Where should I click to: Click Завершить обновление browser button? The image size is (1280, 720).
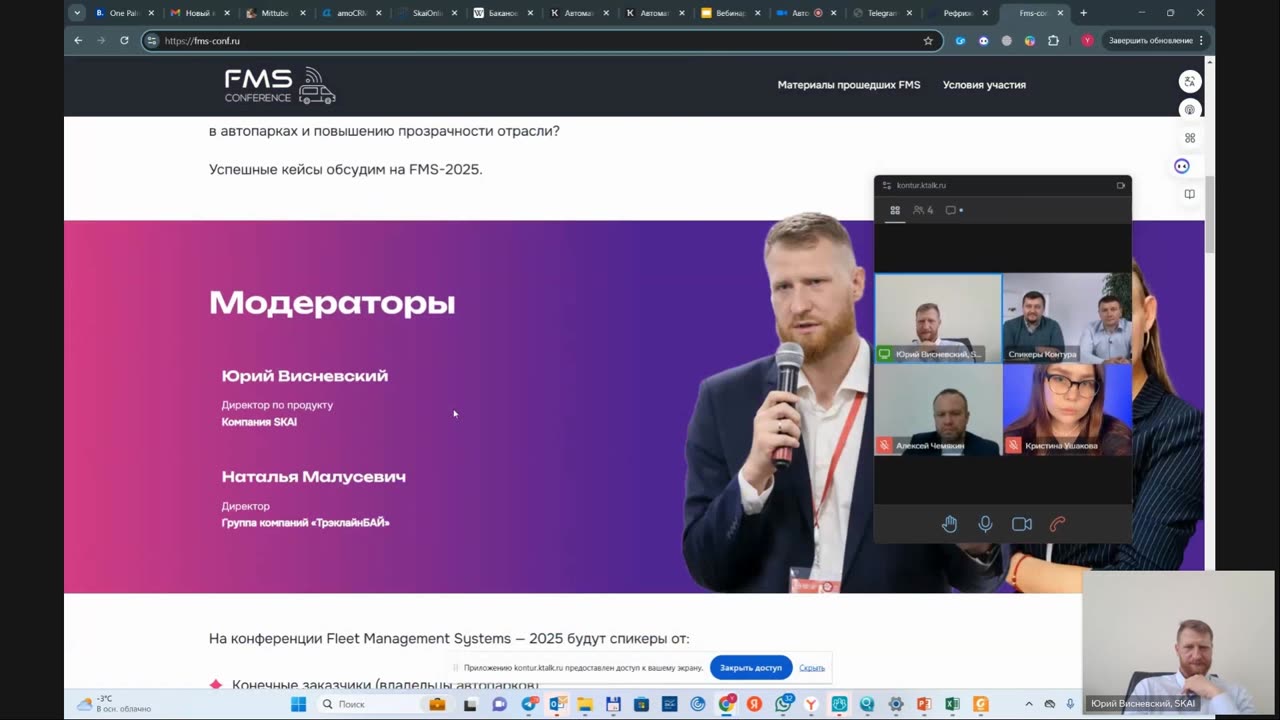click(1150, 41)
